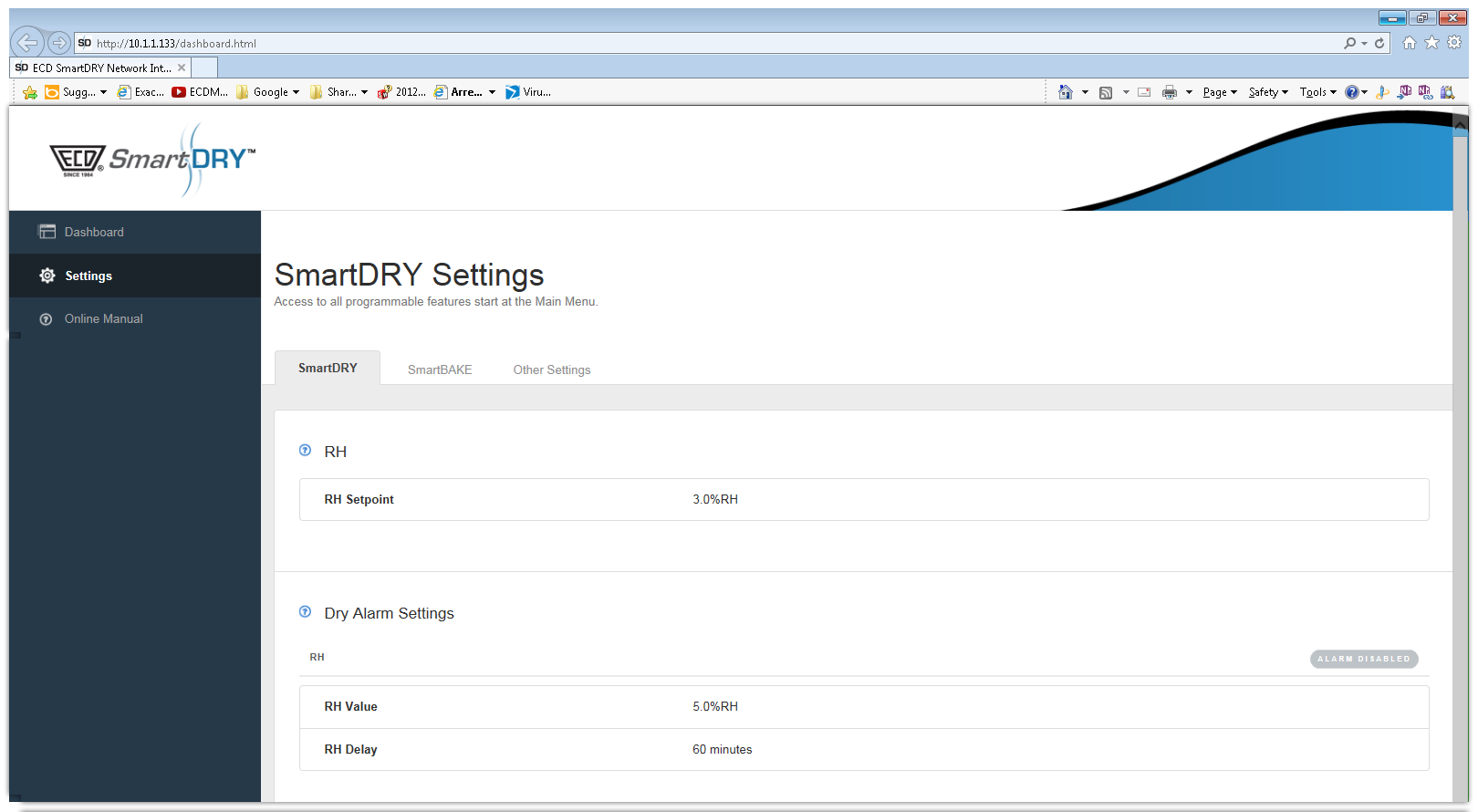The width and height of the screenshot is (1478, 812).
Task: Select Settings in the sidebar
Action: (x=135, y=276)
